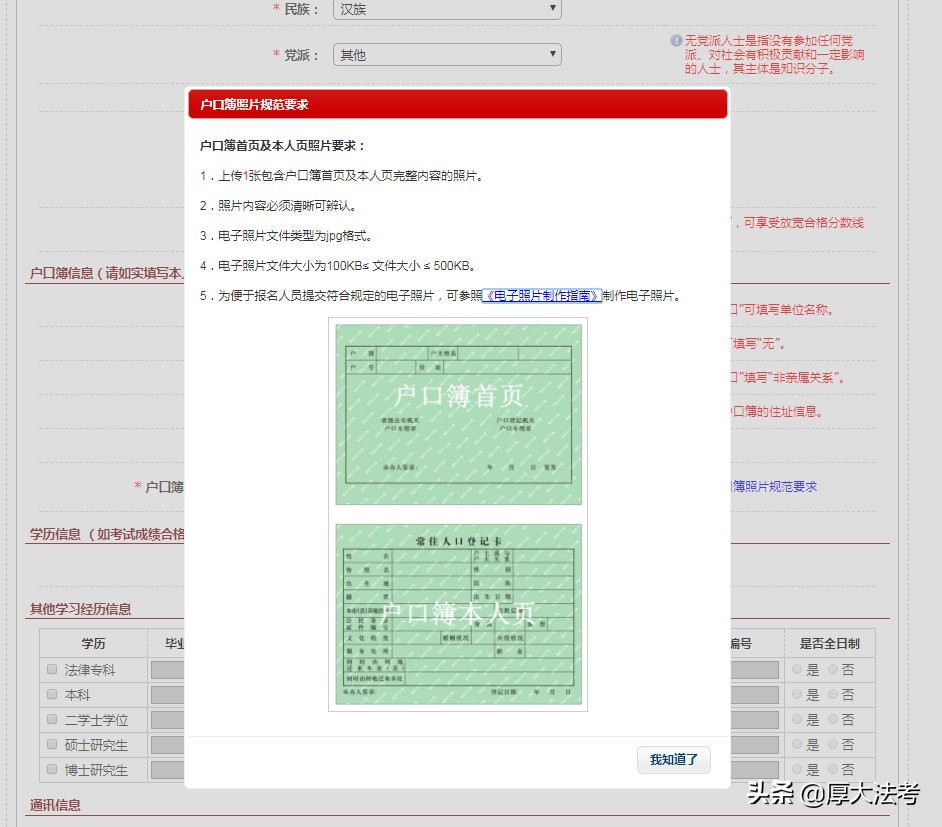
Task: Open the 民族 dropdown showing 汉族
Action: [x=446, y=9]
